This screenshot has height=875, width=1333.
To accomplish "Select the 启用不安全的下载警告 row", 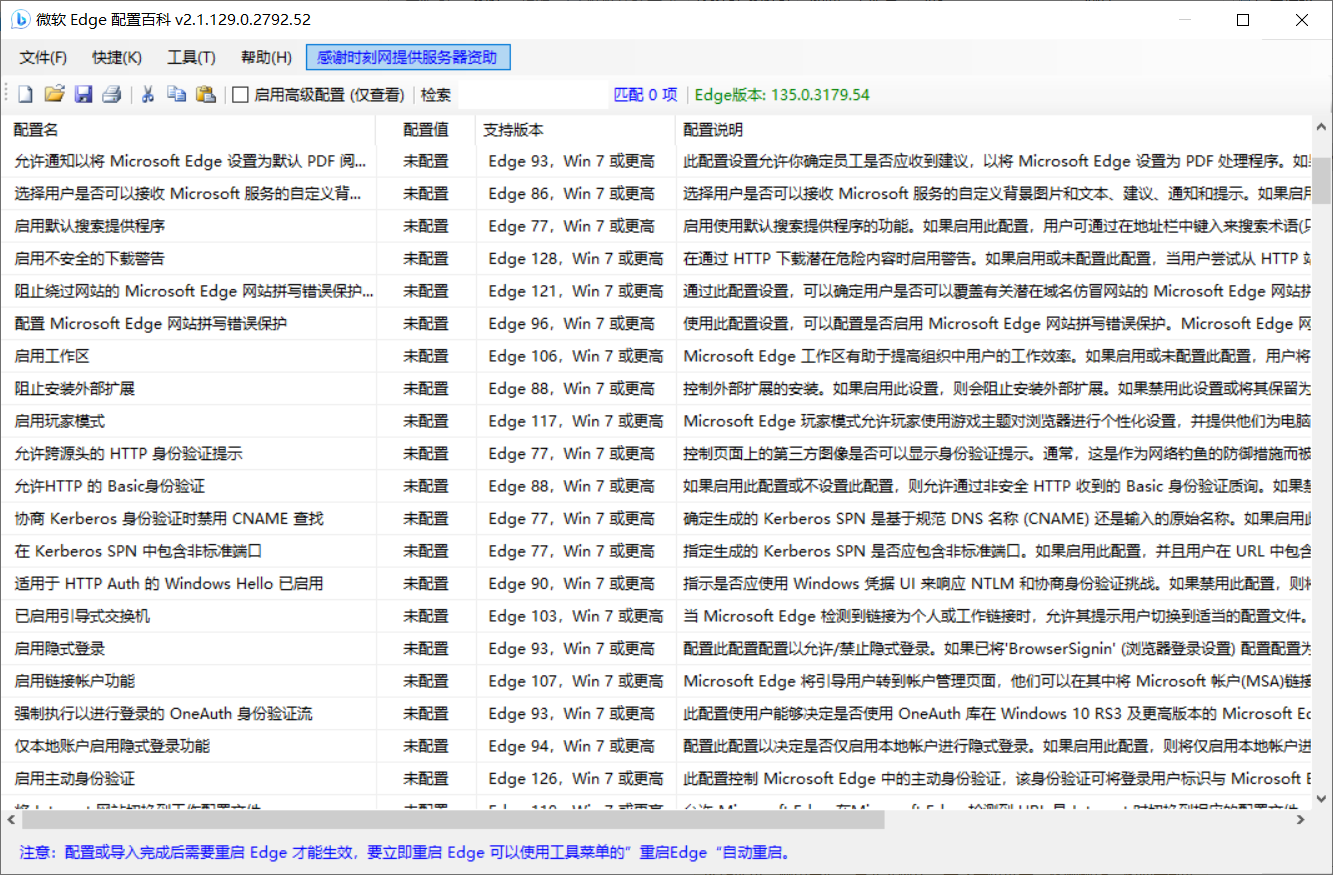I will (x=658, y=258).
